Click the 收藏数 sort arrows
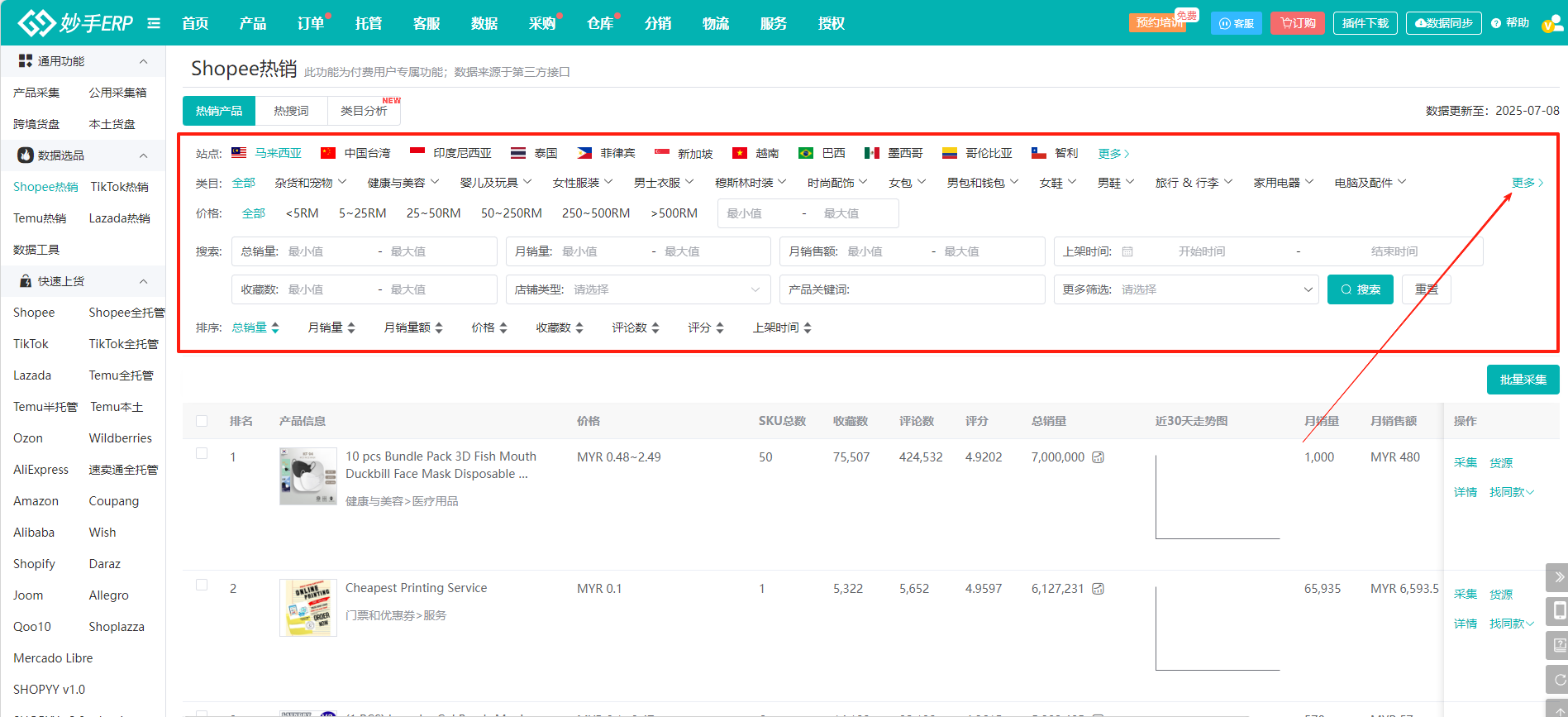This screenshot has width=1568, height=717. coord(579,328)
